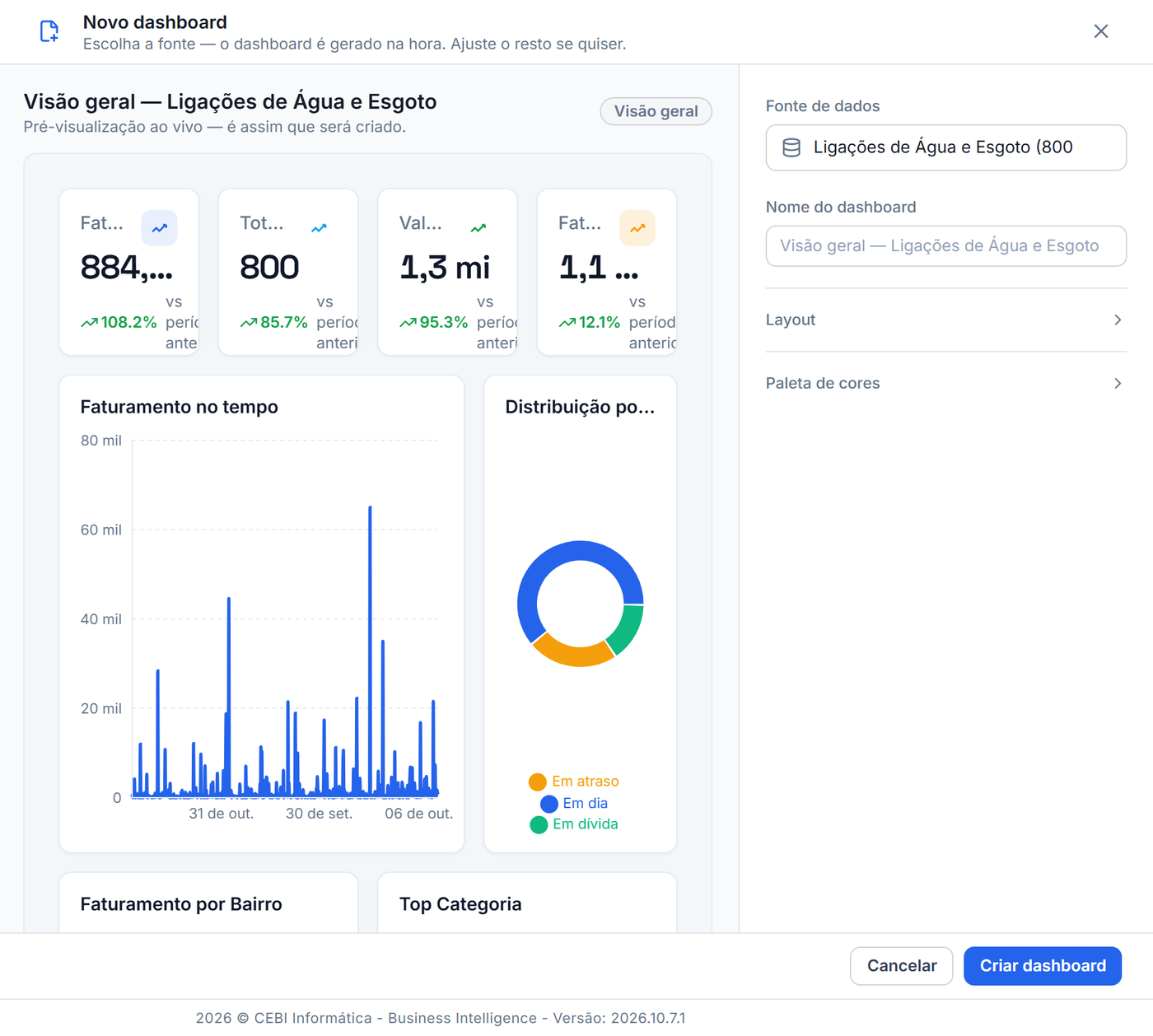Click the Faturamento por Bairro card title
This screenshot has height=1036, width=1153.
(181, 904)
